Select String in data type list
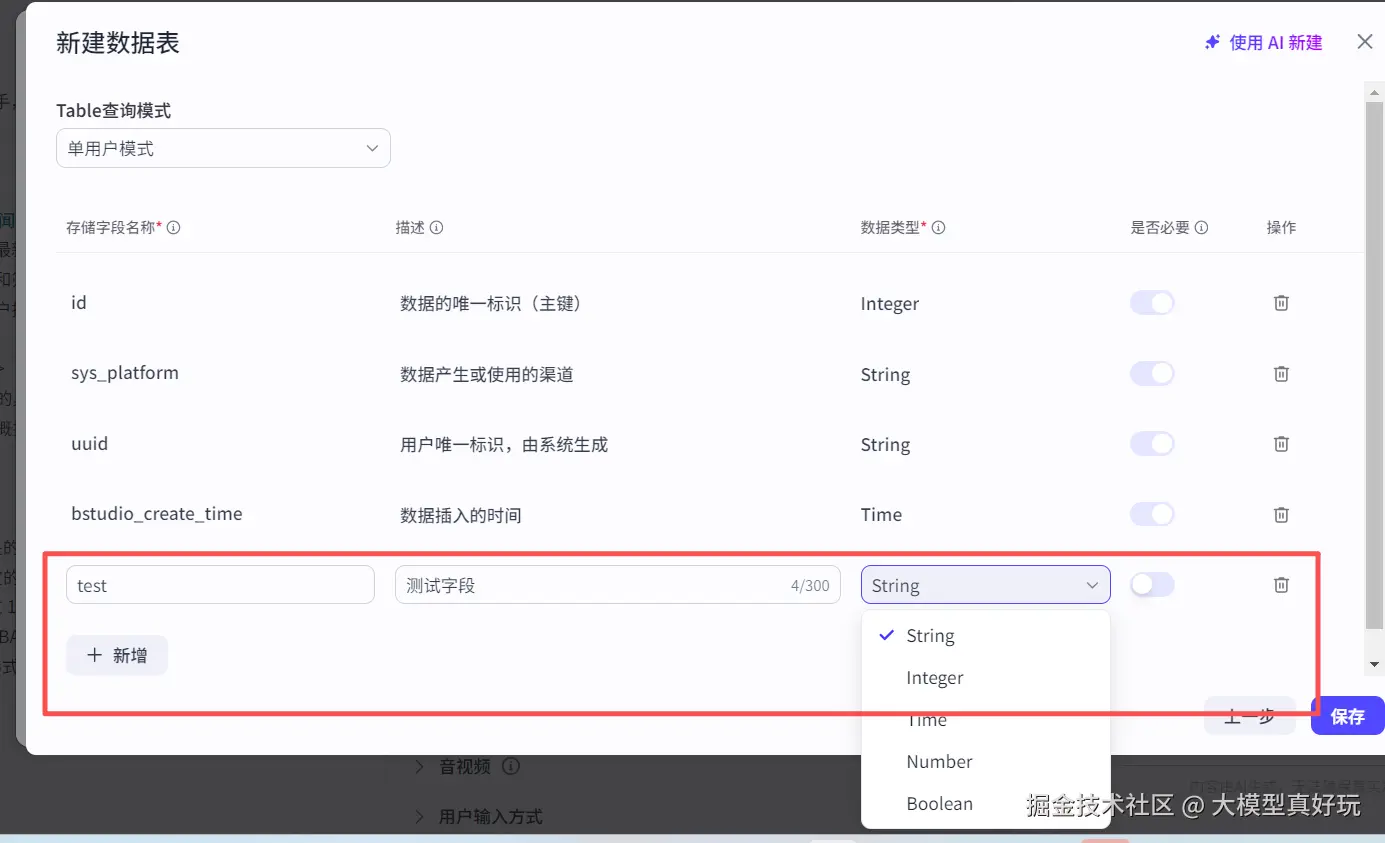Screen dimensions: 1385x843 [x=985, y=636]
